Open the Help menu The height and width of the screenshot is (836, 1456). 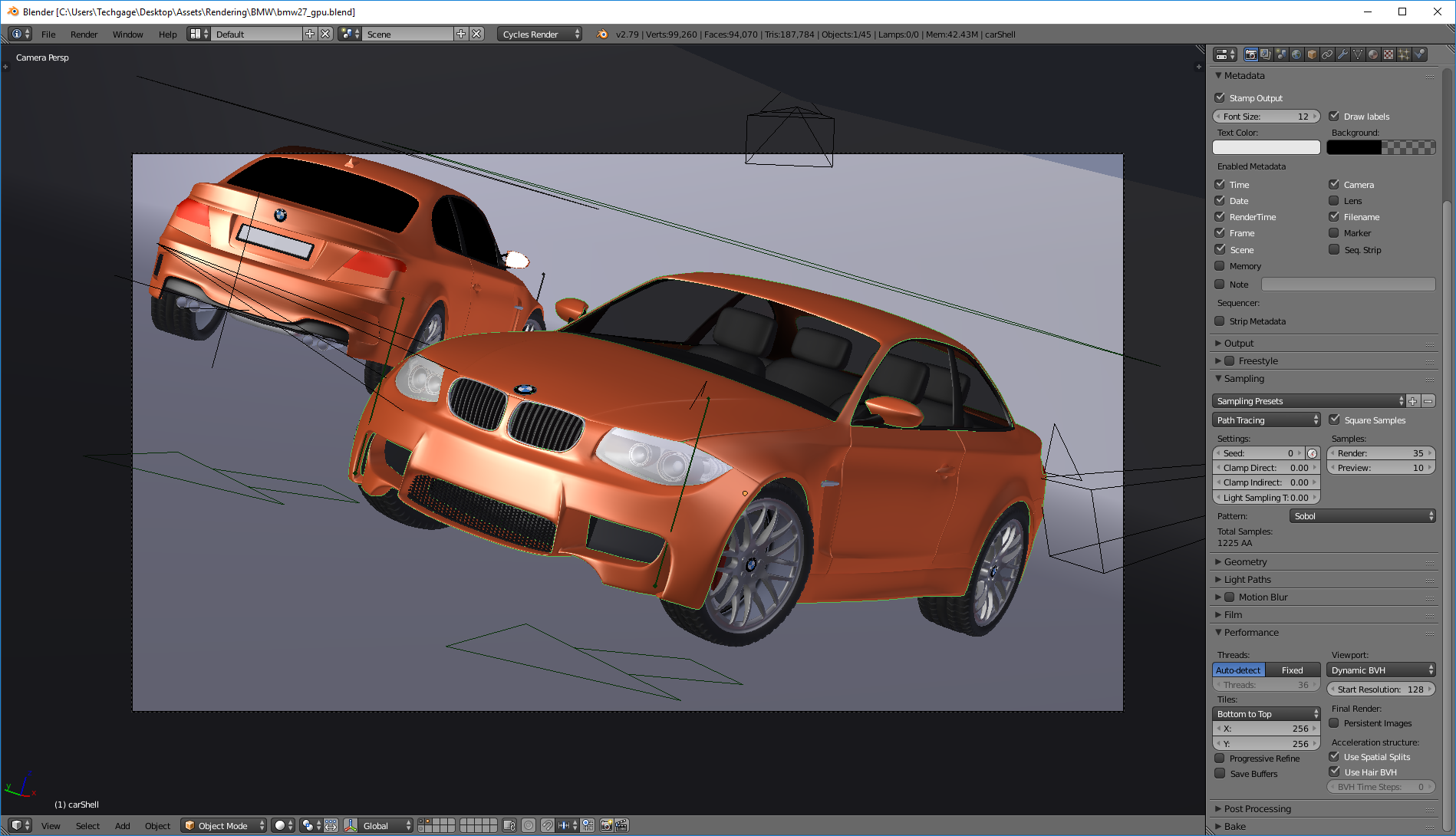pos(167,35)
